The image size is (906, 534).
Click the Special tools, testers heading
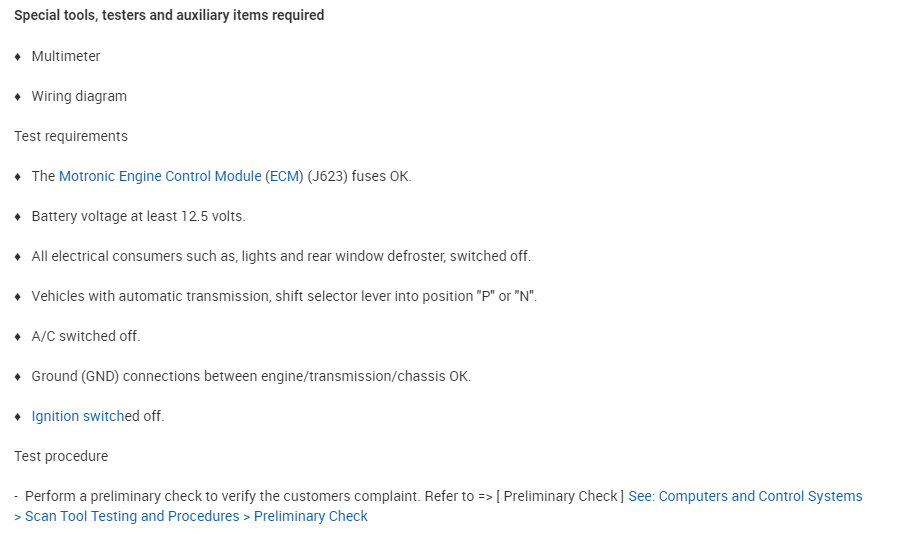[169, 15]
